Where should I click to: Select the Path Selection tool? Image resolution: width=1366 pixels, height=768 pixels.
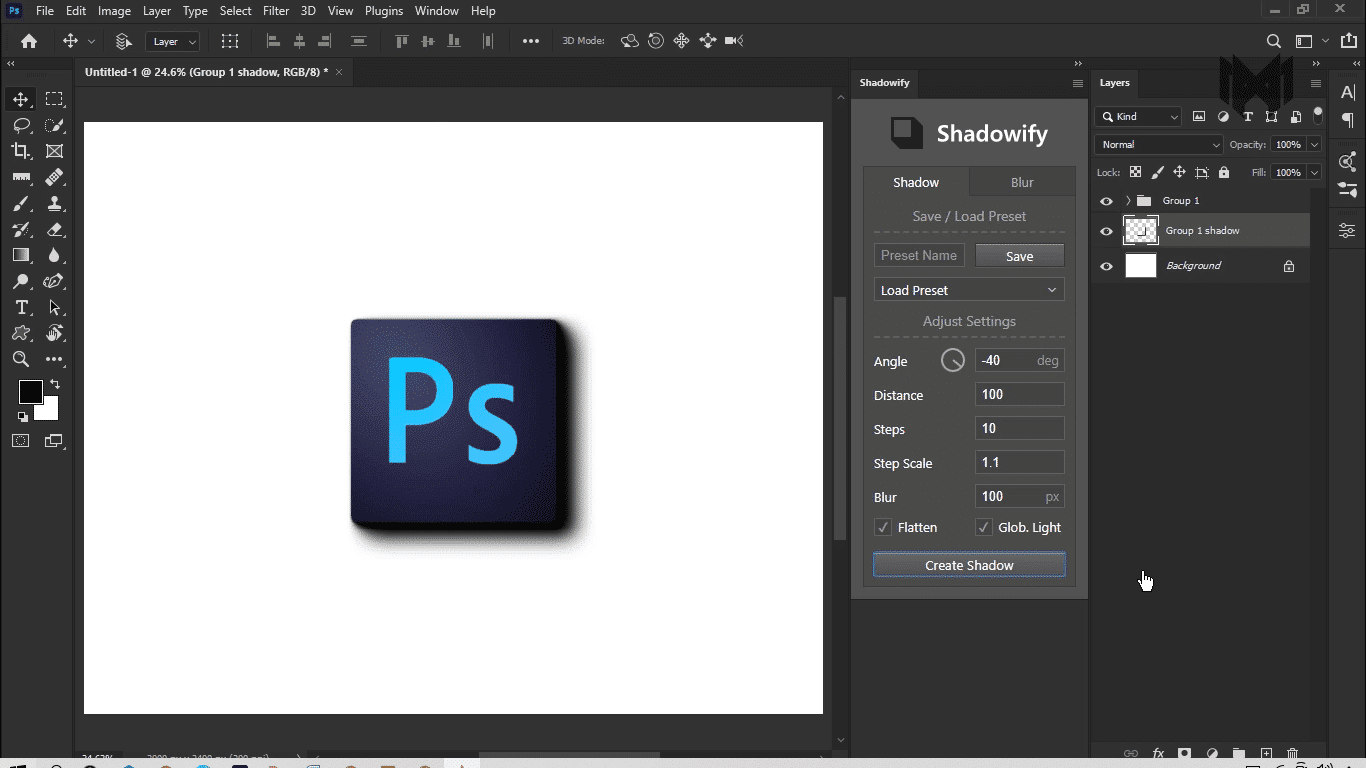pos(54,307)
